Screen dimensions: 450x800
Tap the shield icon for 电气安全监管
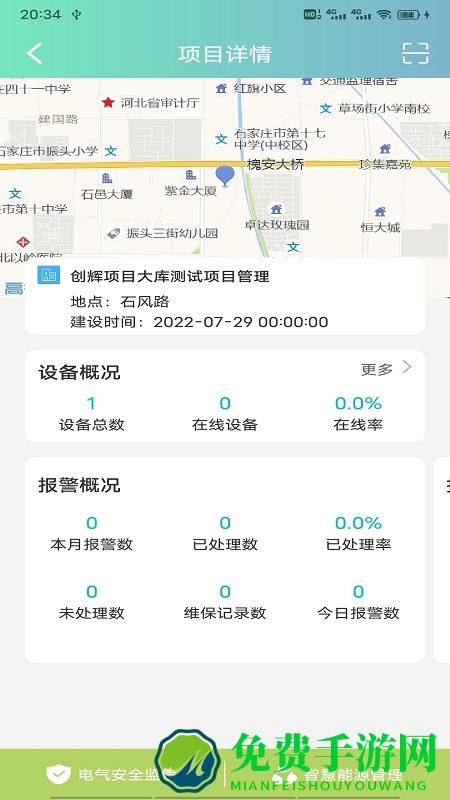coord(59,774)
